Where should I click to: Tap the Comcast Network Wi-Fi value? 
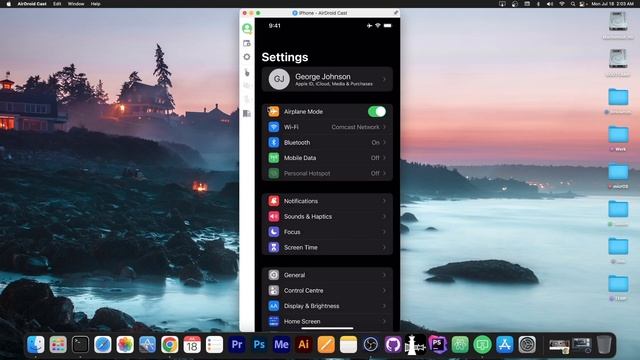pos(355,127)
